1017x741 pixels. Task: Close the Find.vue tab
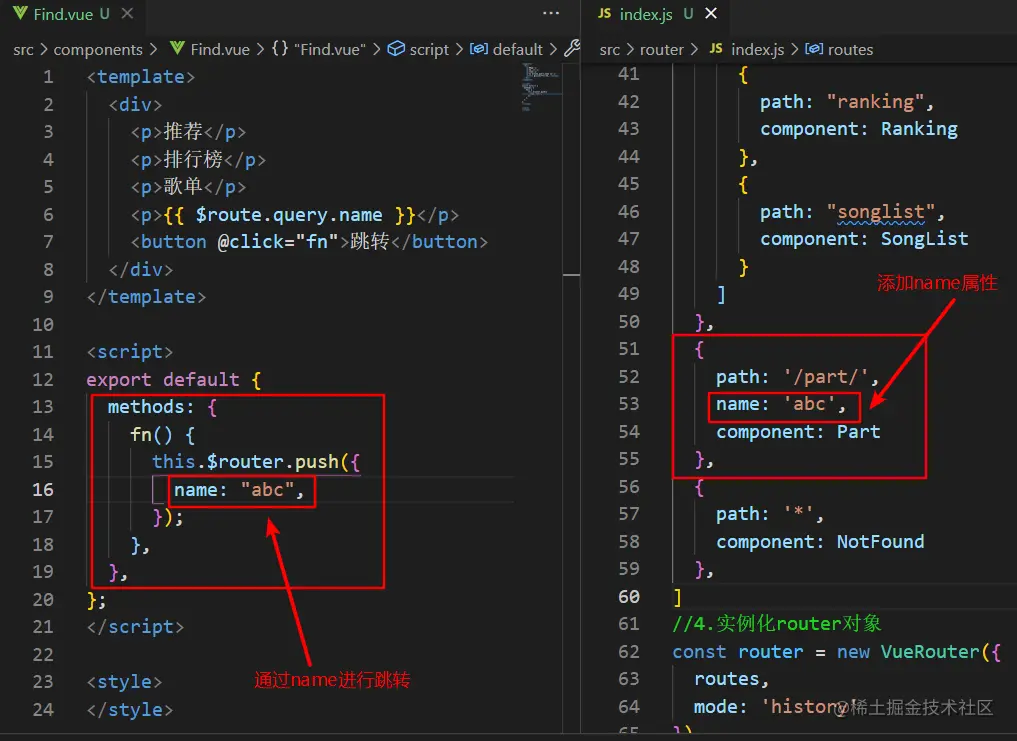[127, 14]
